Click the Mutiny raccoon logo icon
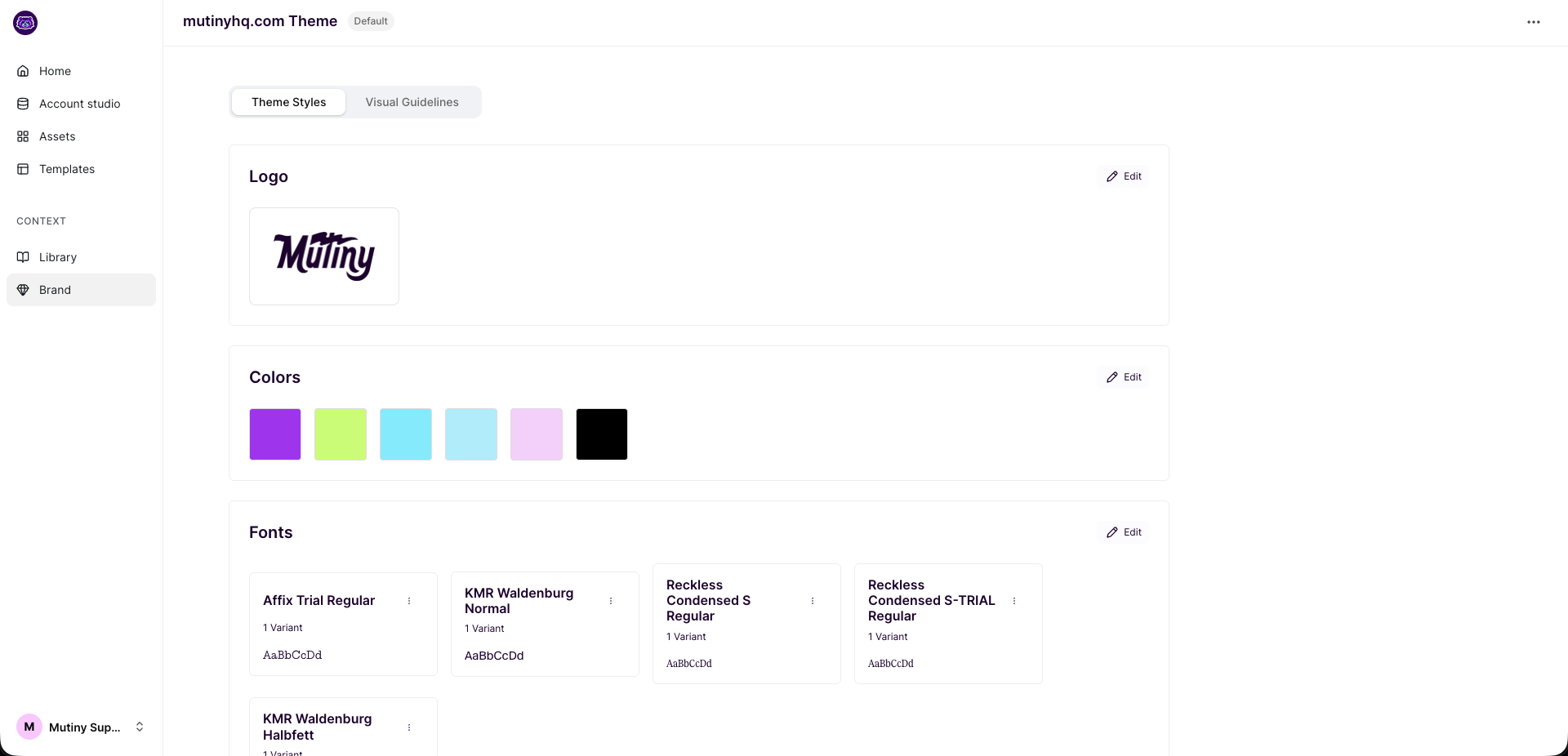The width and height of the screenshot is (1568, 756). pos(25,23)
